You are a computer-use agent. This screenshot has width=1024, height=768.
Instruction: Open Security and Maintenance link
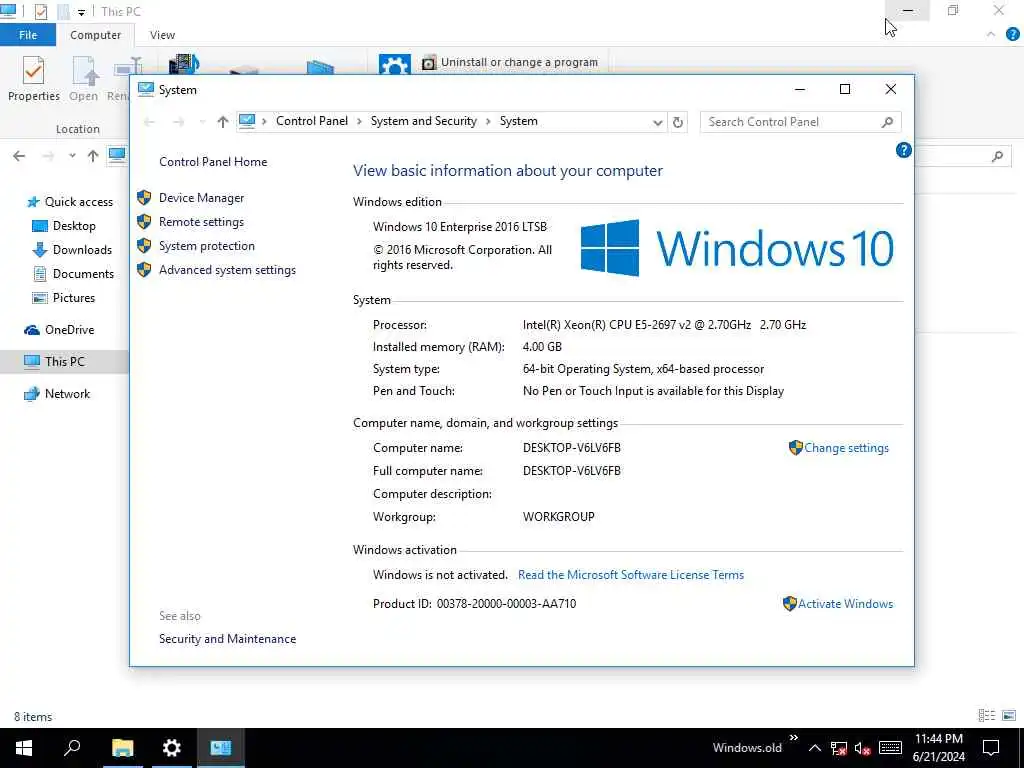(227, 639)
